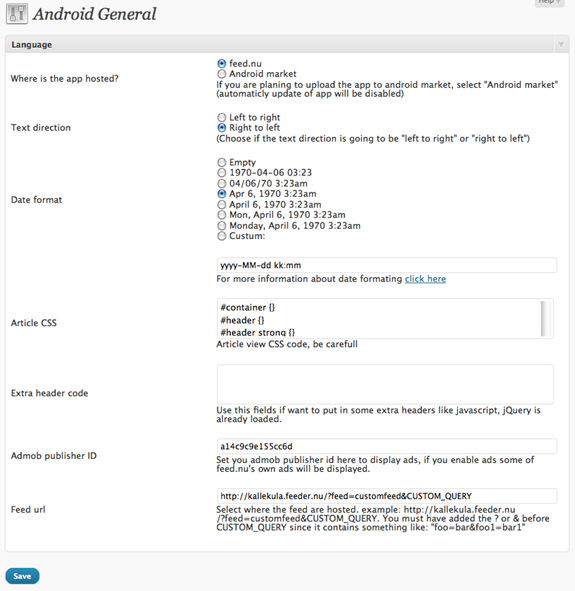Open the date formating click here link

coord(425,279)
